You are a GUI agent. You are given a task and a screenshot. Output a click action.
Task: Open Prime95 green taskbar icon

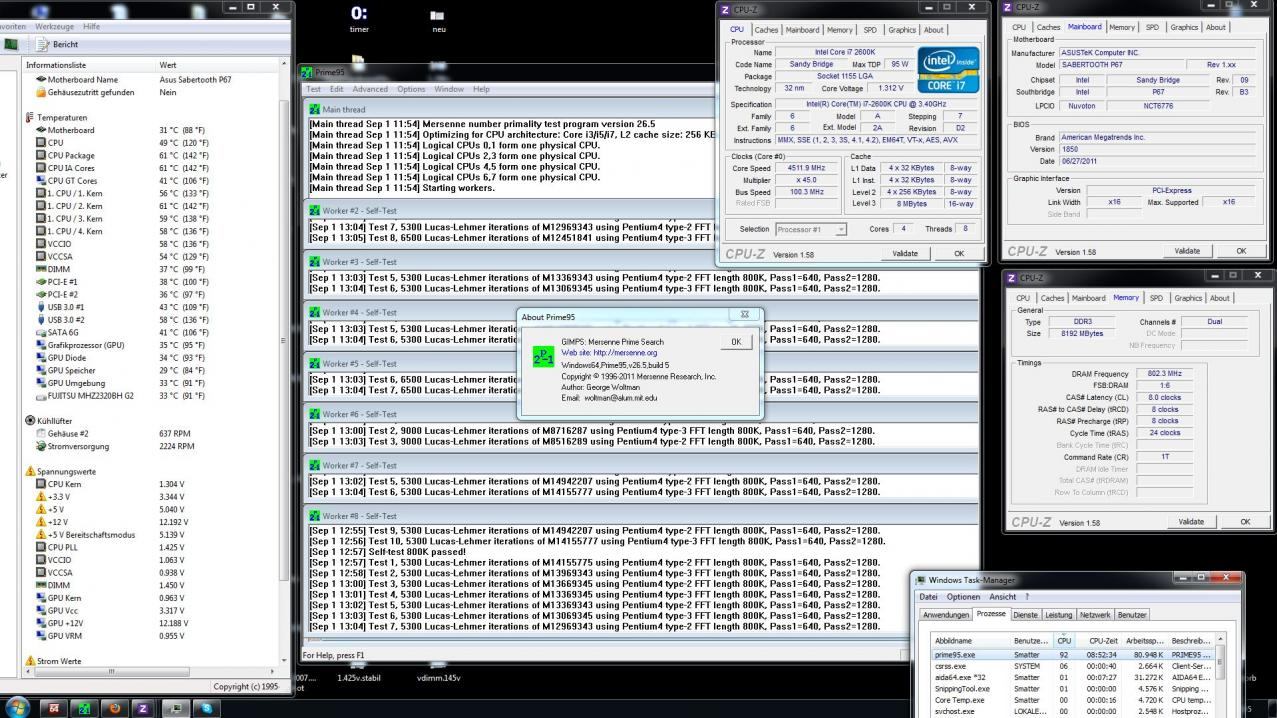point(85,708)
